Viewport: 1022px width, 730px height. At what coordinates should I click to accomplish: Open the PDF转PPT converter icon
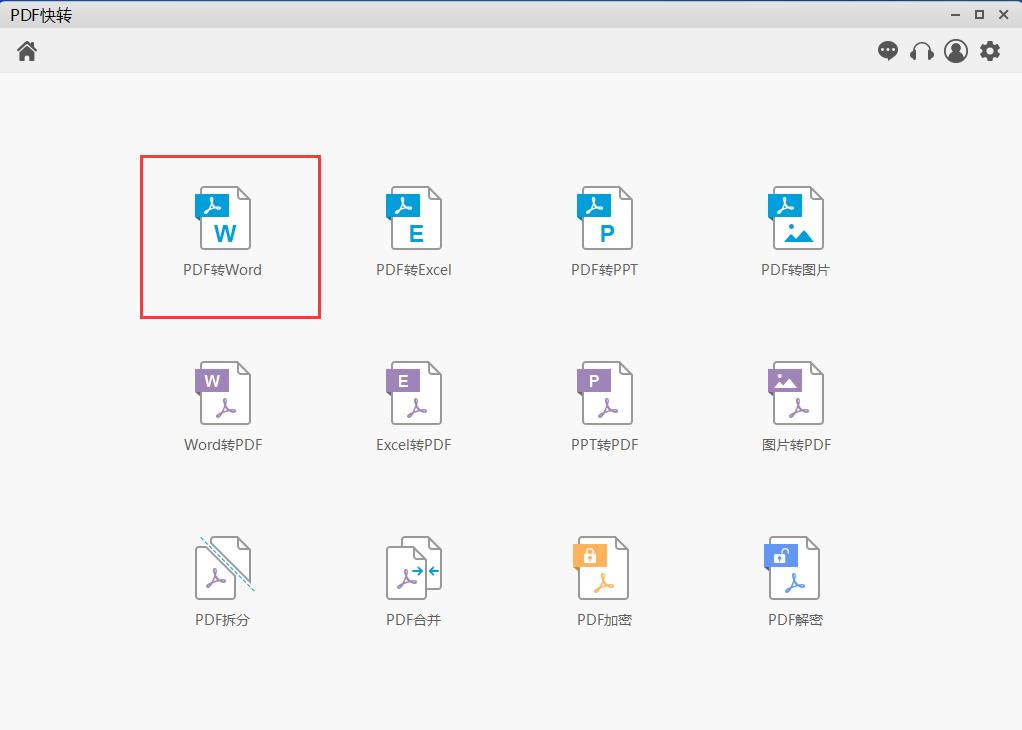pos(605,218)
